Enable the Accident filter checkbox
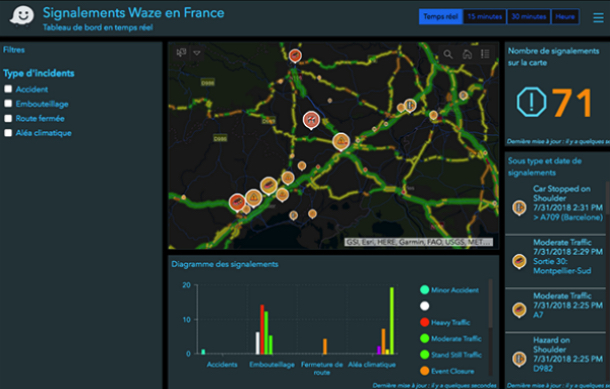This screenshot has height=389, width=610. (x=8, y=89)
